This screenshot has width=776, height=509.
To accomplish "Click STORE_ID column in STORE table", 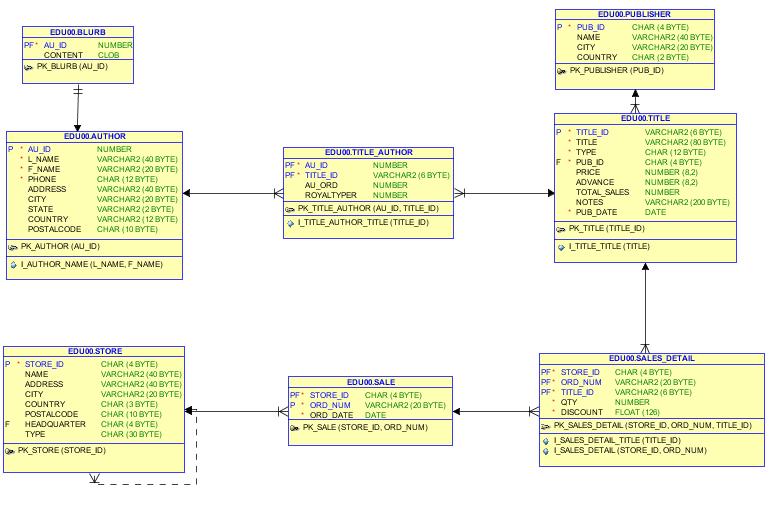I will pyautogui.click(x=44, y=364).
